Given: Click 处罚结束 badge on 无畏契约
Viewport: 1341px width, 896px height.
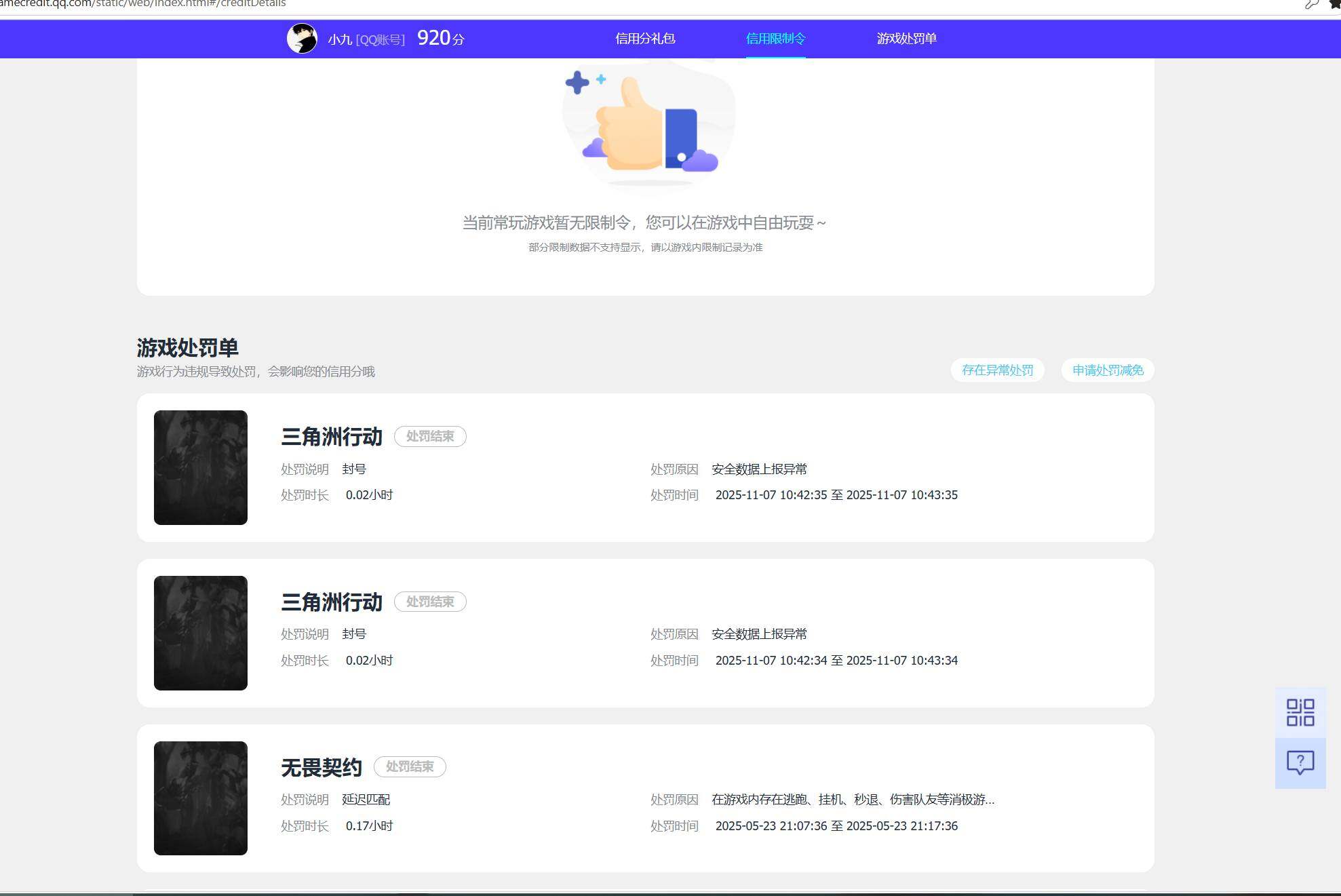Looking at the screenshot, I should (x=410, y=766).
